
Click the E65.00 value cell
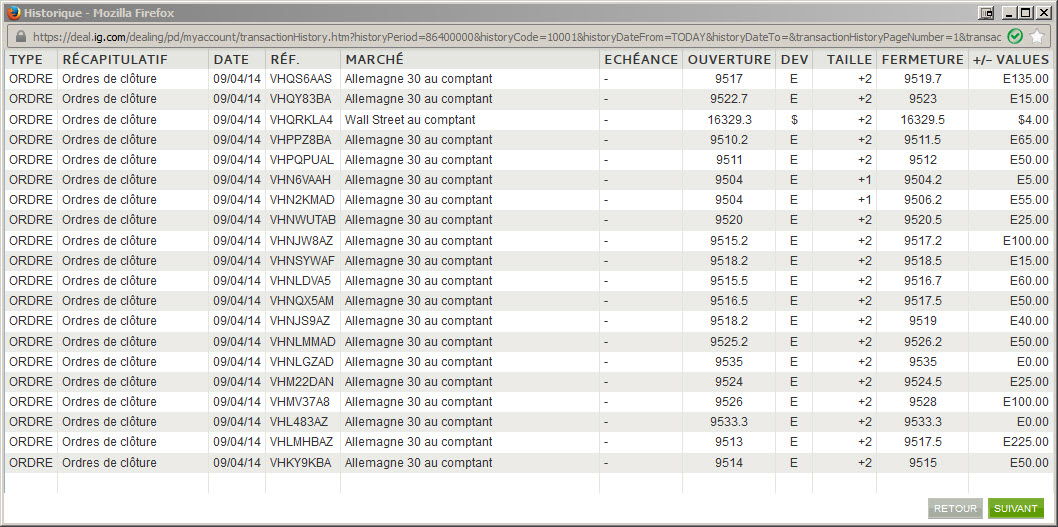[1030, 140]
